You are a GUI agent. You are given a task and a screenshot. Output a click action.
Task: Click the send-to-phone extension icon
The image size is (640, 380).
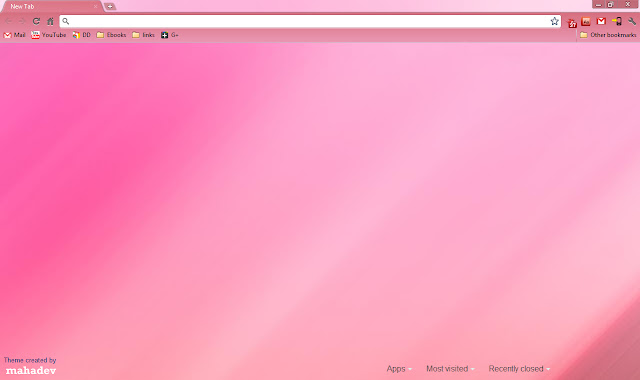click(617, 21)
